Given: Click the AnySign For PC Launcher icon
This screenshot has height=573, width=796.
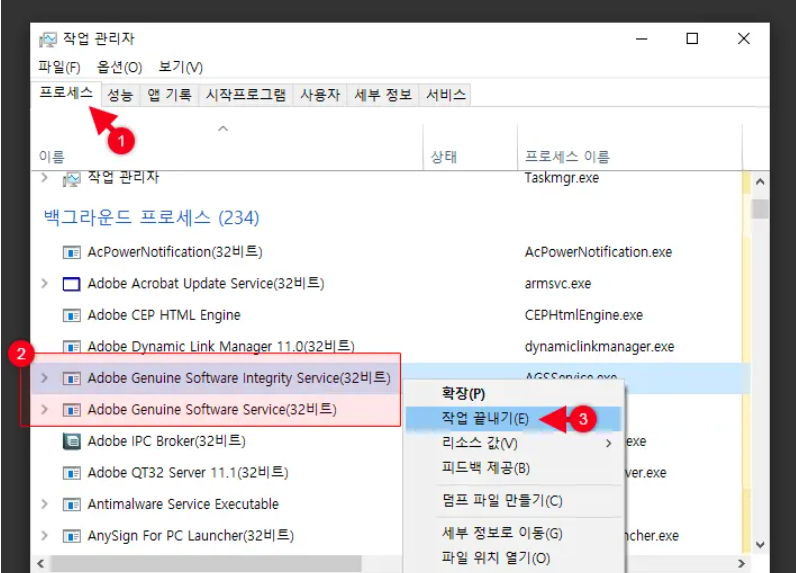Looking at the screenshot, I should pyautogui.click(x=72, y=536).
